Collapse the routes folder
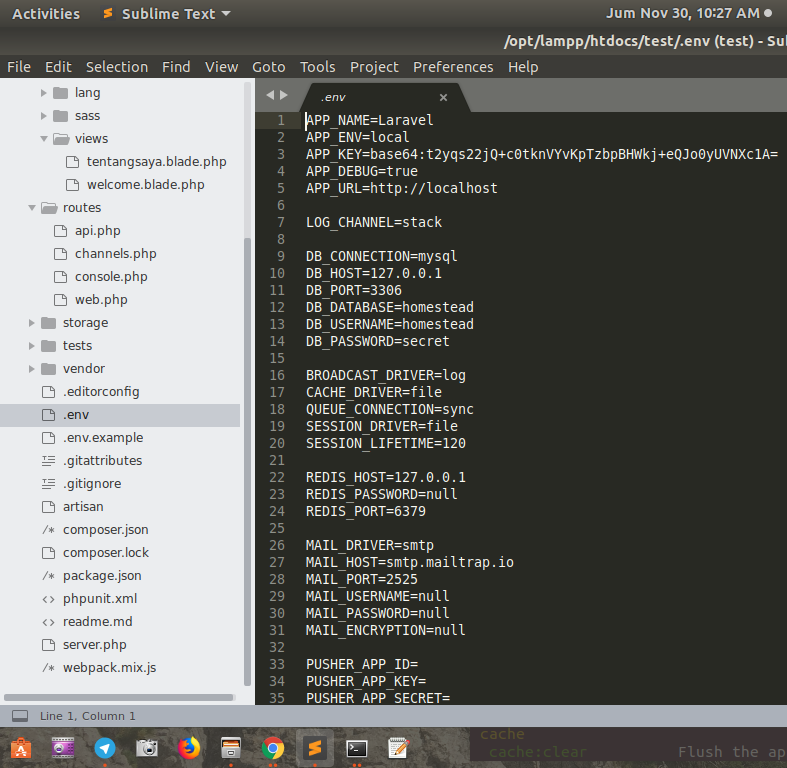This screenshot has height=768, width=787. click(x=32, y=208)
